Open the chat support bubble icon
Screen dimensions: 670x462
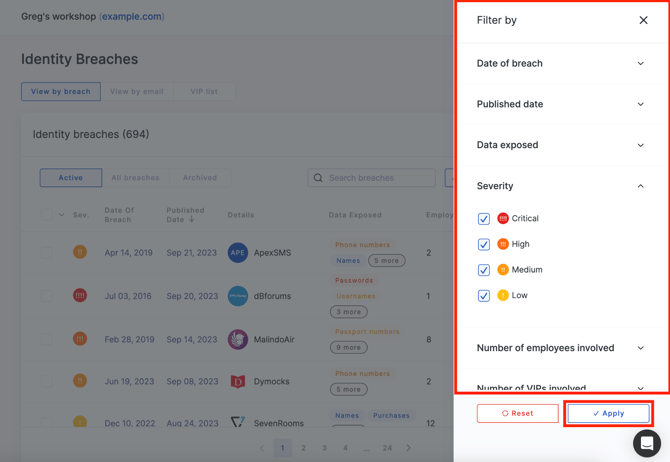[x=646, y=443]
